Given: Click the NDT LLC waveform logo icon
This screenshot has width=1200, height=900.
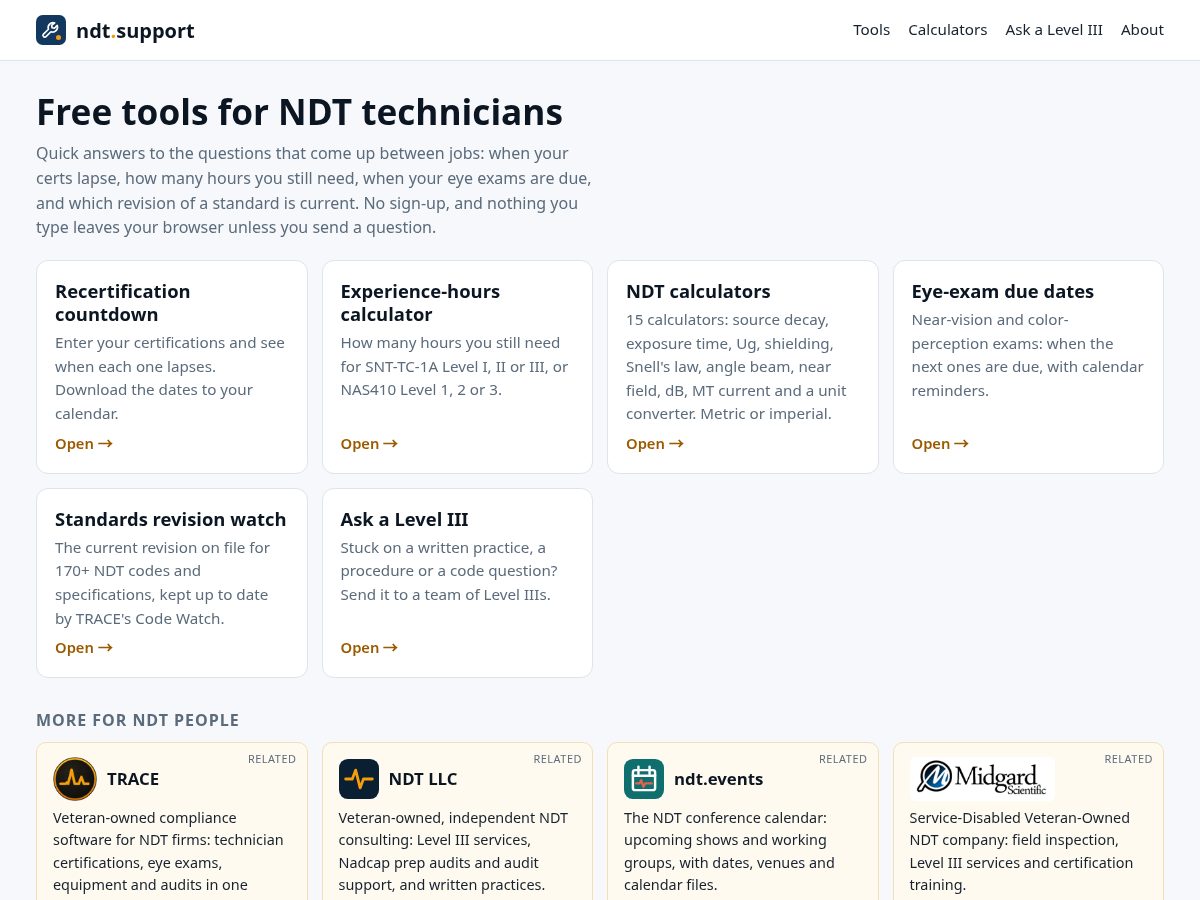Looking at the screenshot, I should pos(359,779).
